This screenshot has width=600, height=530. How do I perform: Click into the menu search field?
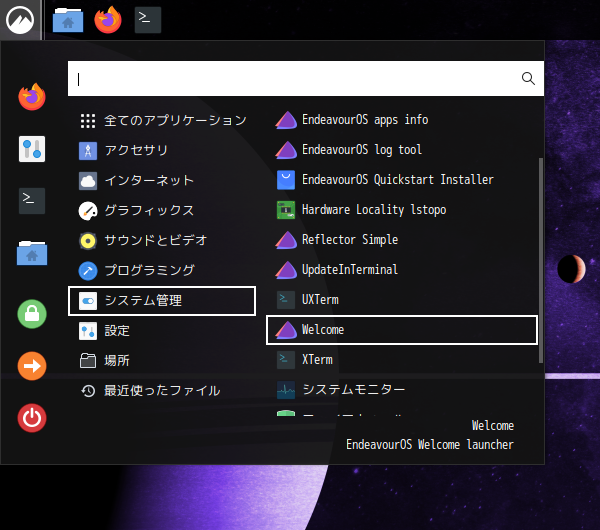[x=306, y=78]
